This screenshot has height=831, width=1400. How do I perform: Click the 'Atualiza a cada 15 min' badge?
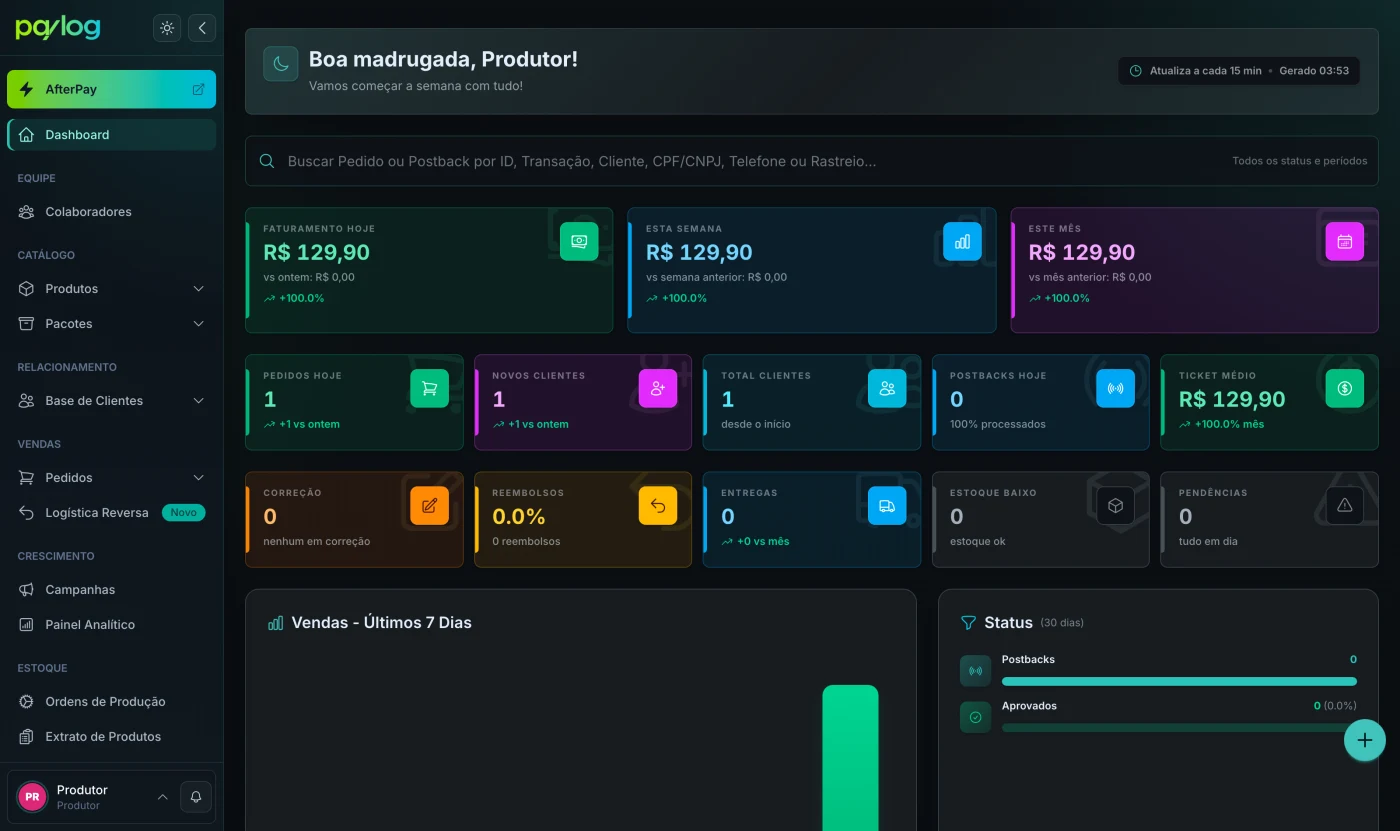1239,71
